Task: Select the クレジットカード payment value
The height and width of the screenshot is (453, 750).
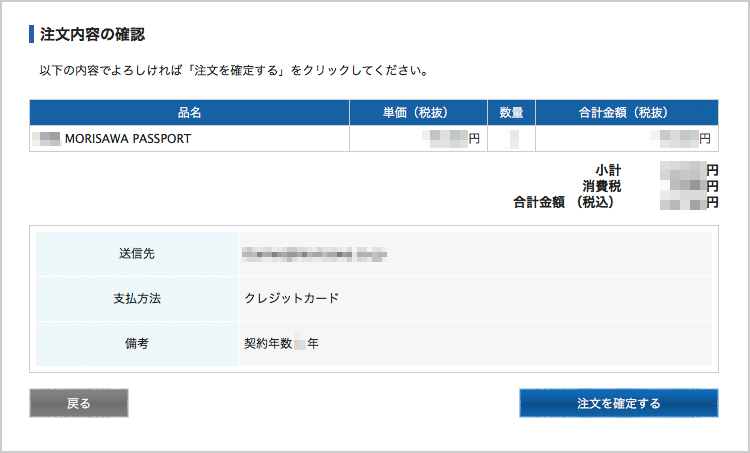Action: click(291, 298)
